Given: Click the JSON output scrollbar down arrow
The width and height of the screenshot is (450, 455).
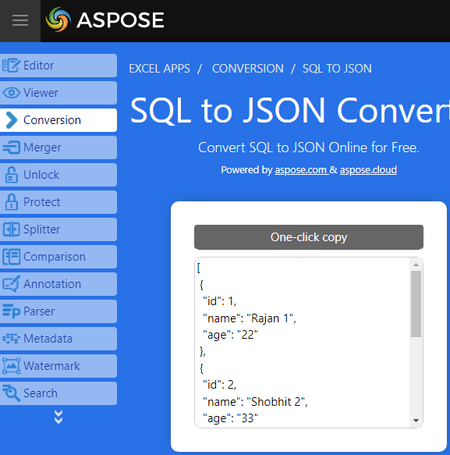Looking at the screenshot, I should [x=416, y=420].
